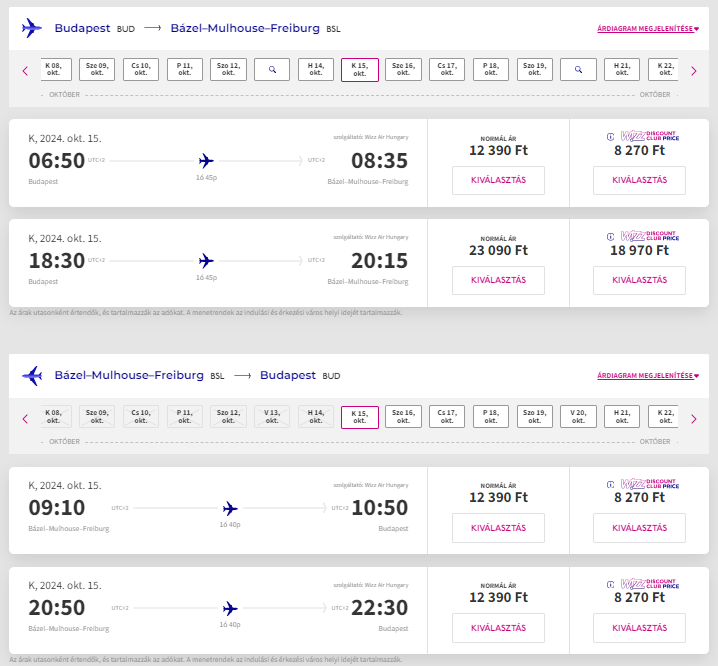Select return date Cs 17, okt.

448,418
